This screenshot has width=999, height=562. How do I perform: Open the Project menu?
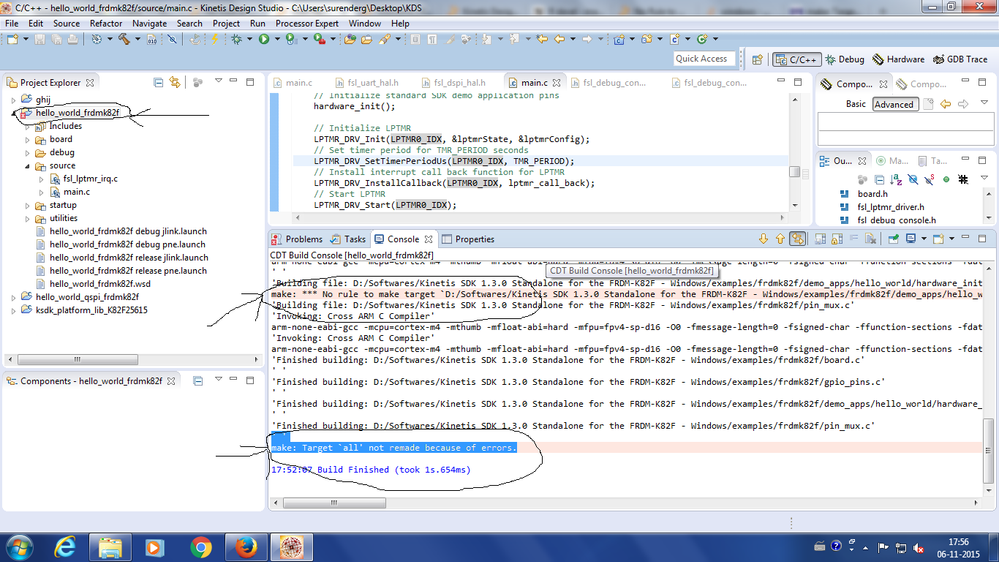tap(226, 24)
